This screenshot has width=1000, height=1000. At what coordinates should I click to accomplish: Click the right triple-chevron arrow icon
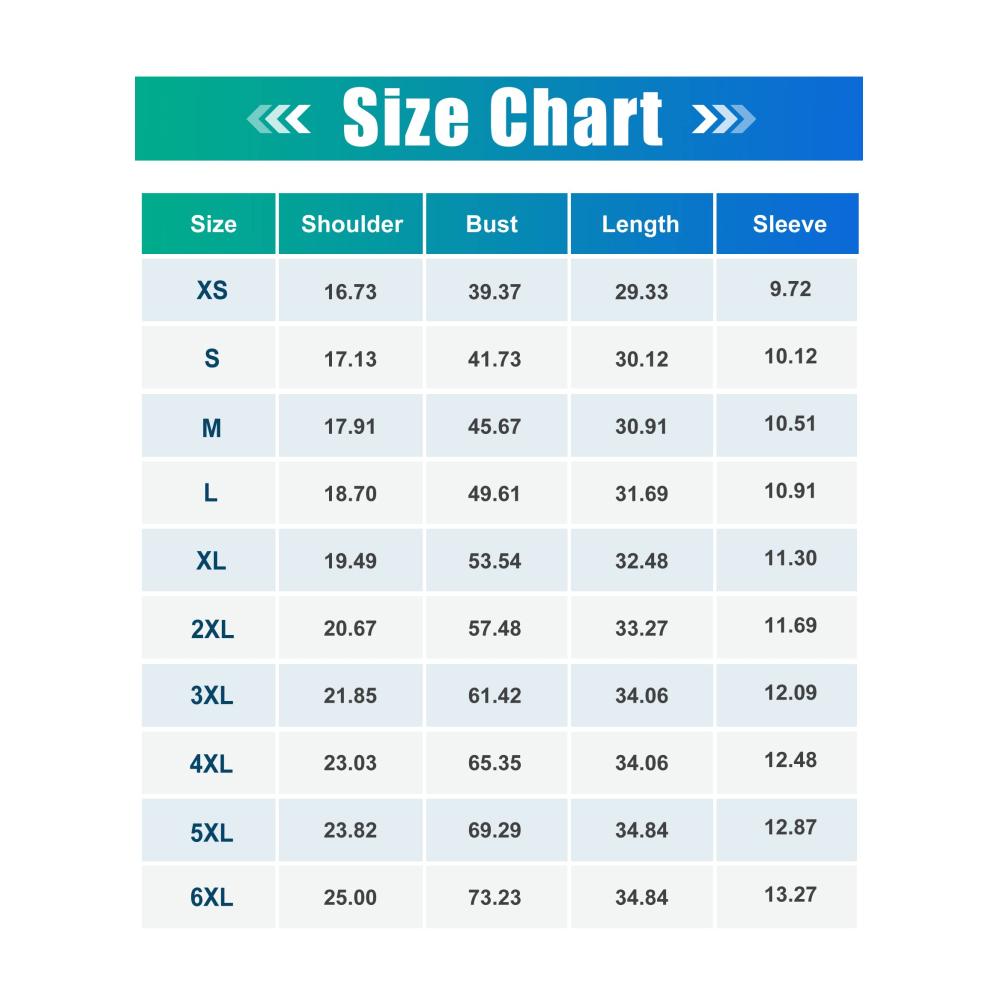tap(723, 119)
